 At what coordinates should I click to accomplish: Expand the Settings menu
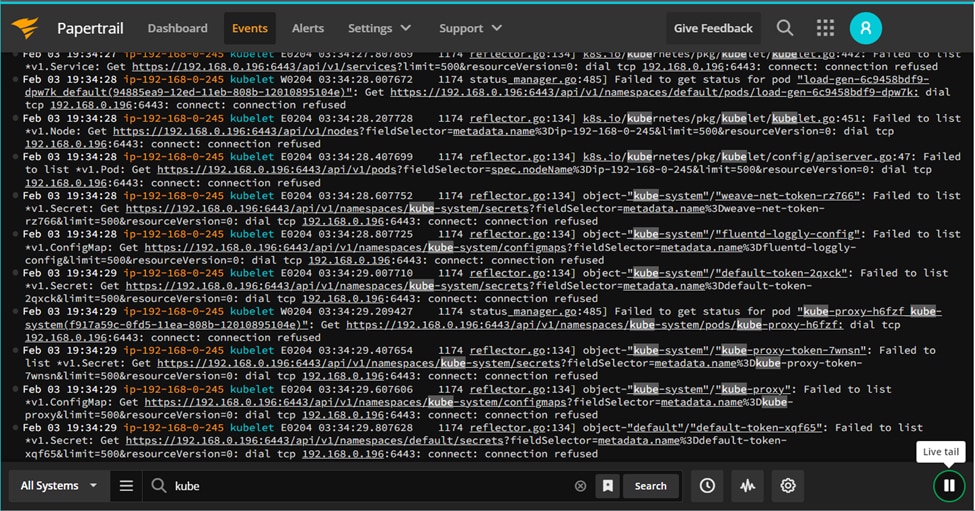tap(379, 28)
